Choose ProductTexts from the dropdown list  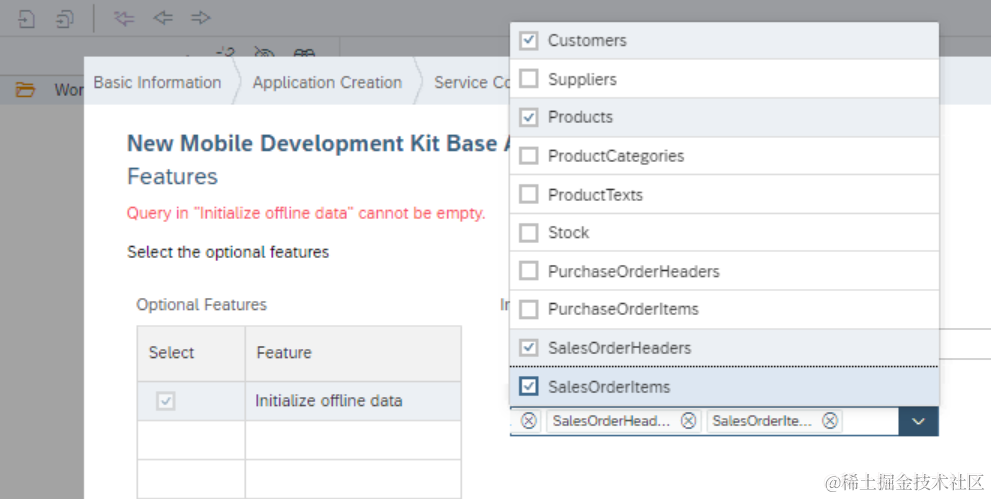(x=595, y=194)
